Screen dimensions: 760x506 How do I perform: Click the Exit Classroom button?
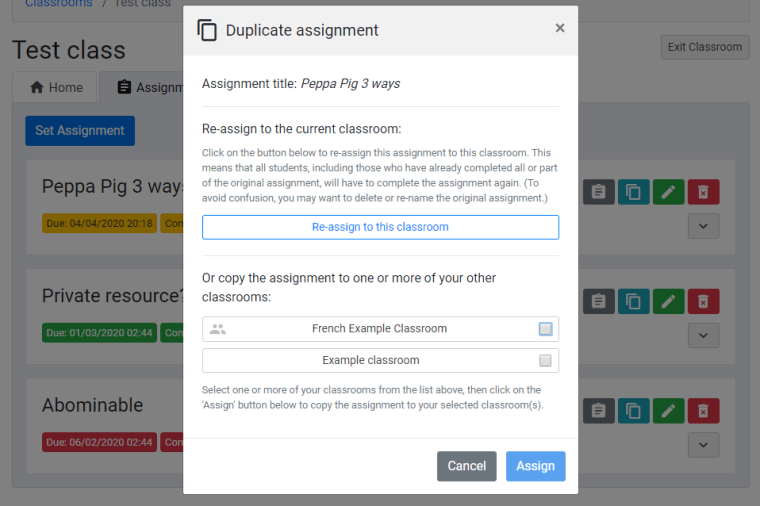pos(704,47)
